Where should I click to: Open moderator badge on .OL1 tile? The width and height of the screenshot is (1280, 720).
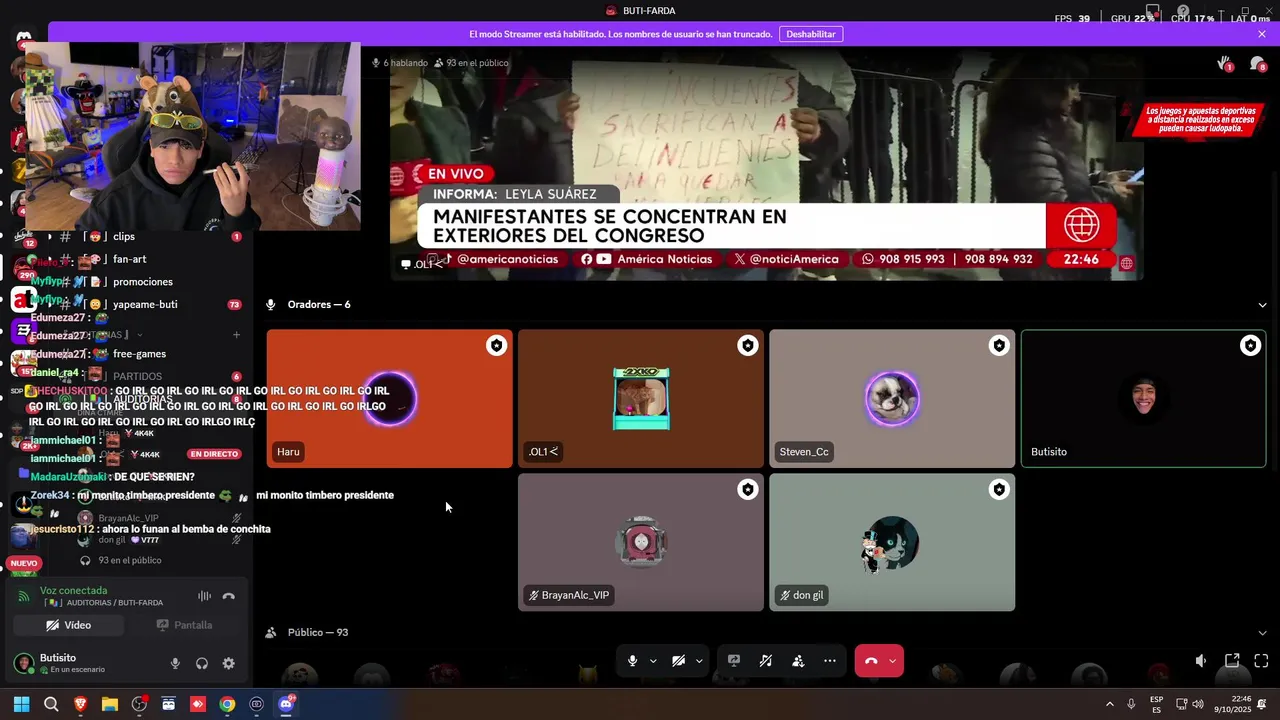click(x=747, y=346)
